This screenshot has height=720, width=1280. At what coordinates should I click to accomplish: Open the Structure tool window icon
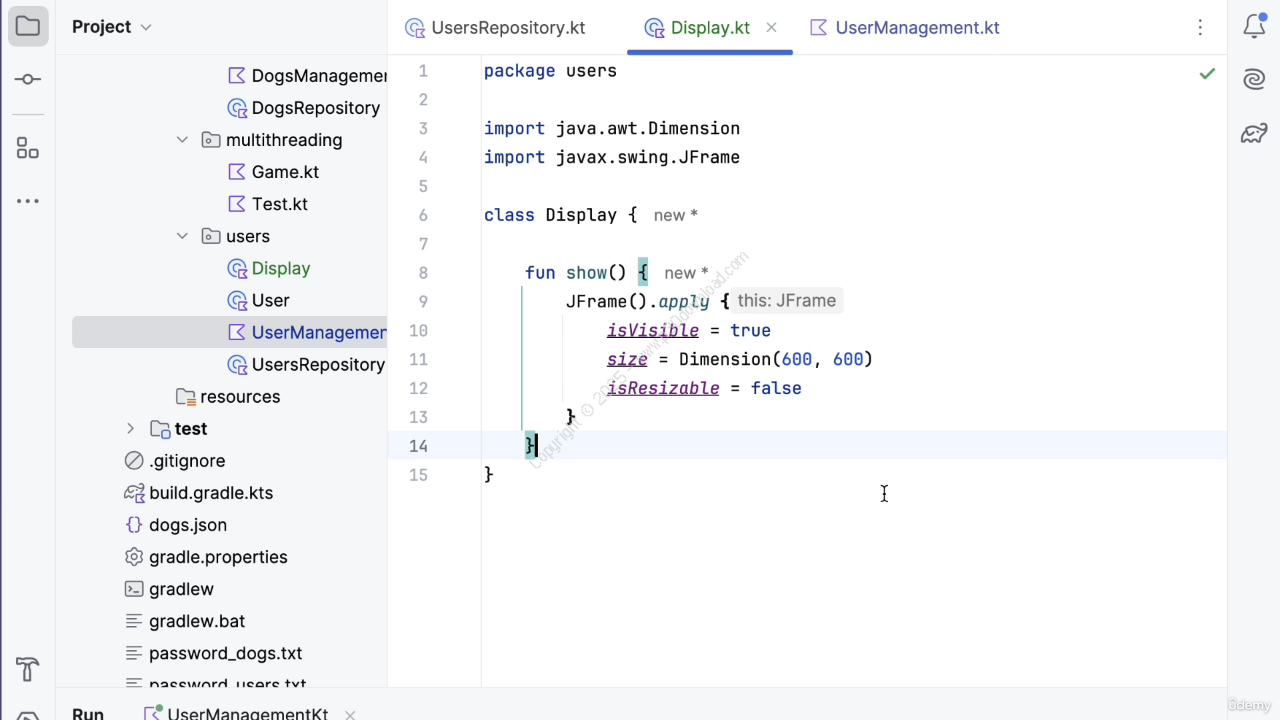28,149
